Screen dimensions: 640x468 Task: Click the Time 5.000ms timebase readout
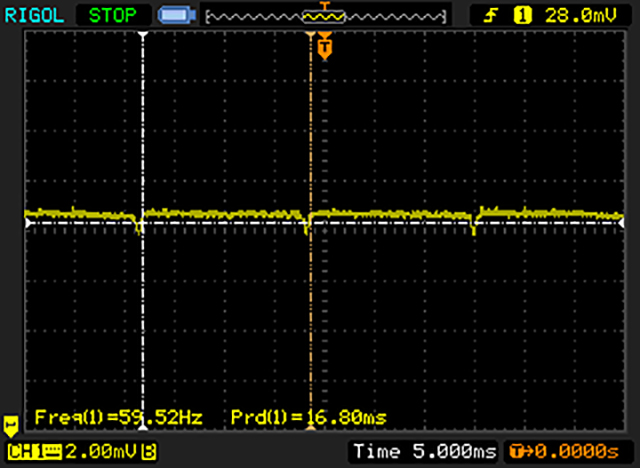point(425,451)
